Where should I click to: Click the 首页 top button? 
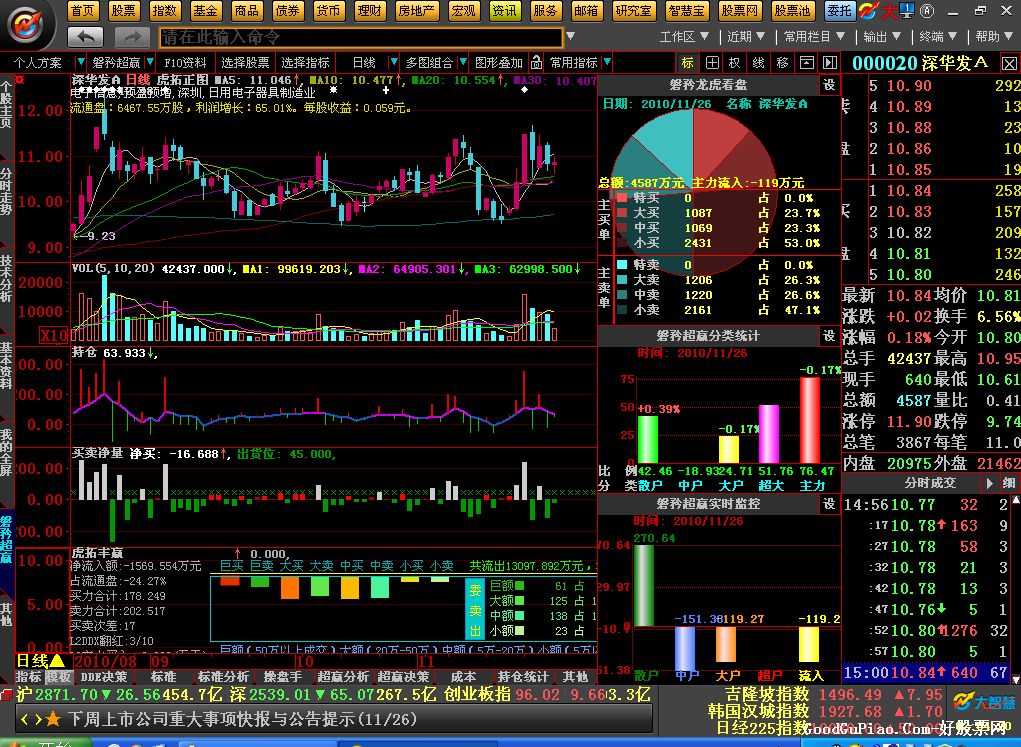tap(83, 10)
